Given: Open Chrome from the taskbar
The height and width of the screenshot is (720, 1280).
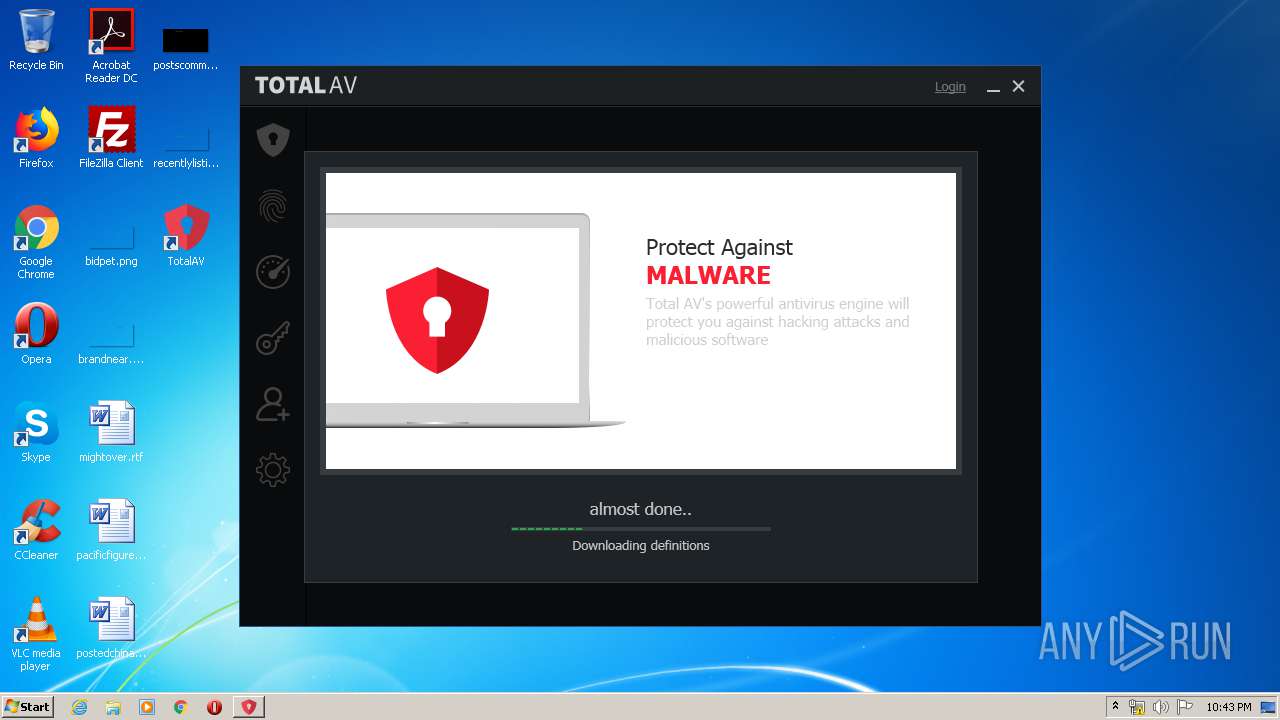Looking at the screenshot, I should (181, 707).
